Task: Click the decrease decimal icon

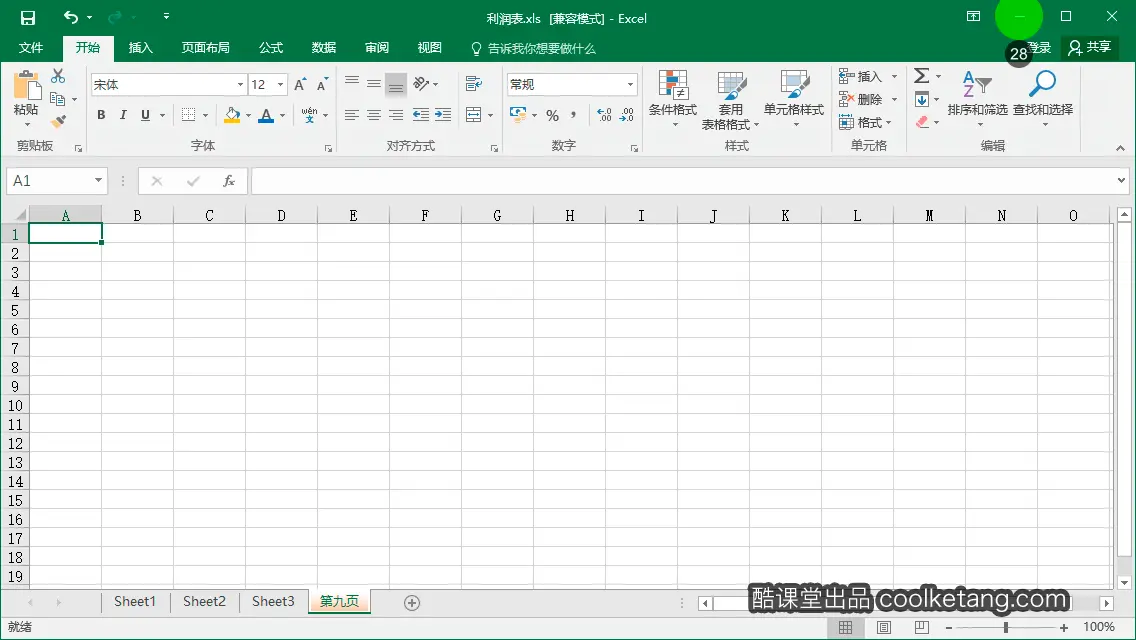Action: tap(627, 115)
